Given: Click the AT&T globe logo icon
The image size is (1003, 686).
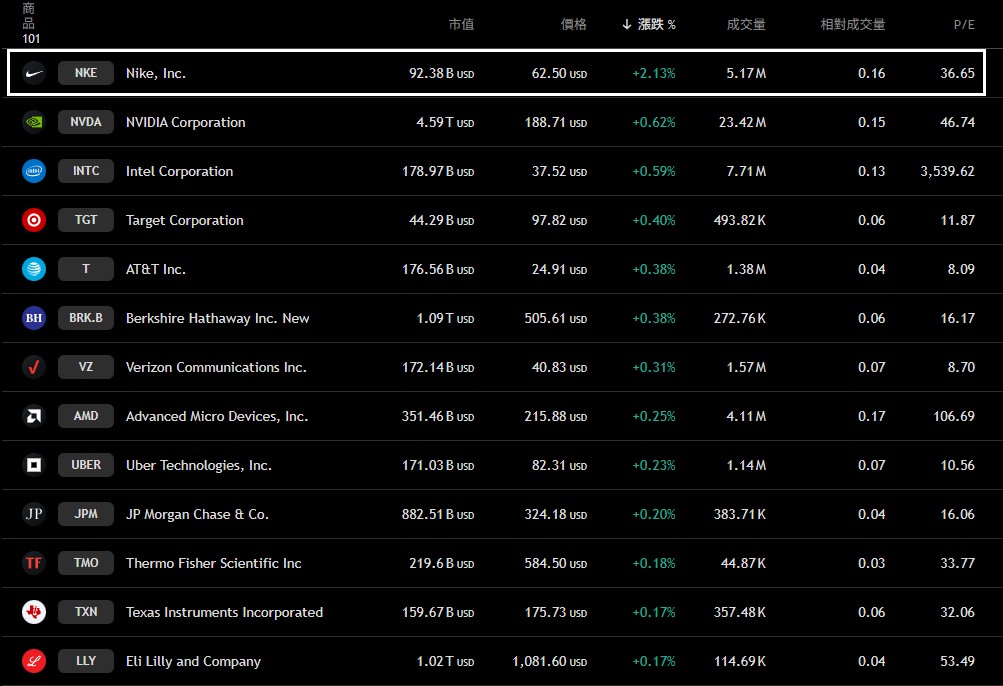Looking at the screenshot, I should click(34, 269).
